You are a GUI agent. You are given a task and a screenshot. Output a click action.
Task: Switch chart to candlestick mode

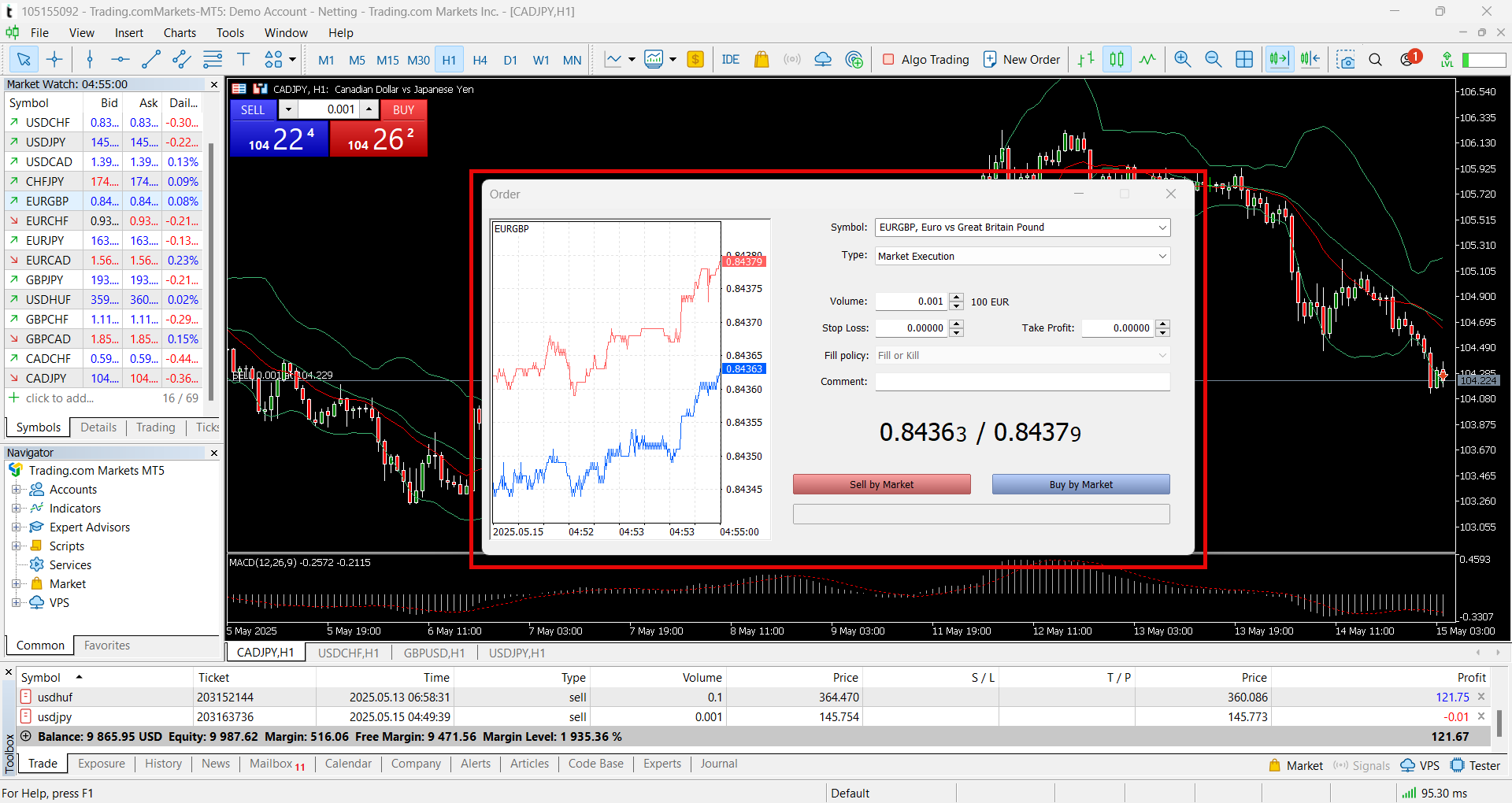pos(1117,59)
